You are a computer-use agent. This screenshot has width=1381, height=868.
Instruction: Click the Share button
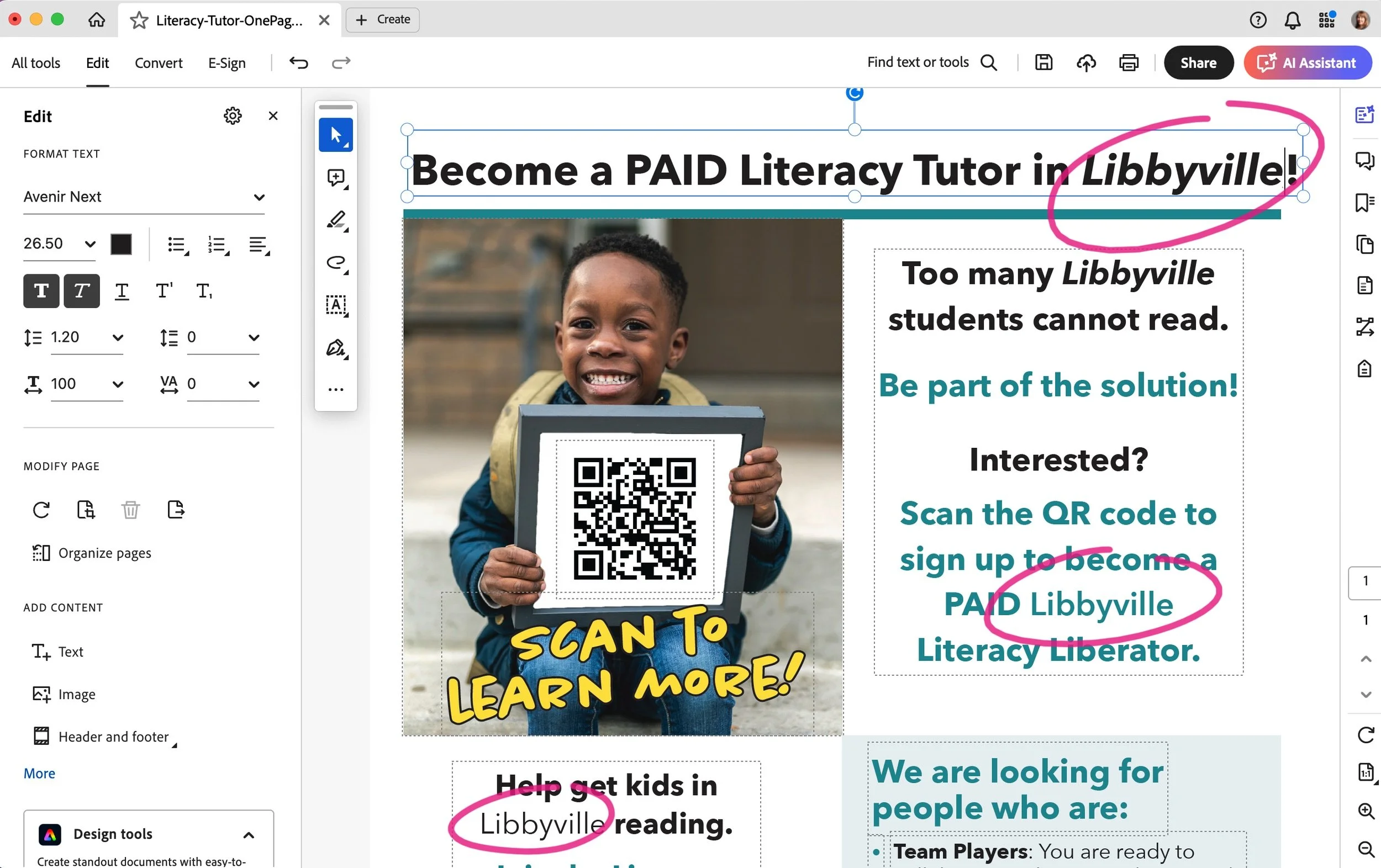[1198, 62]
